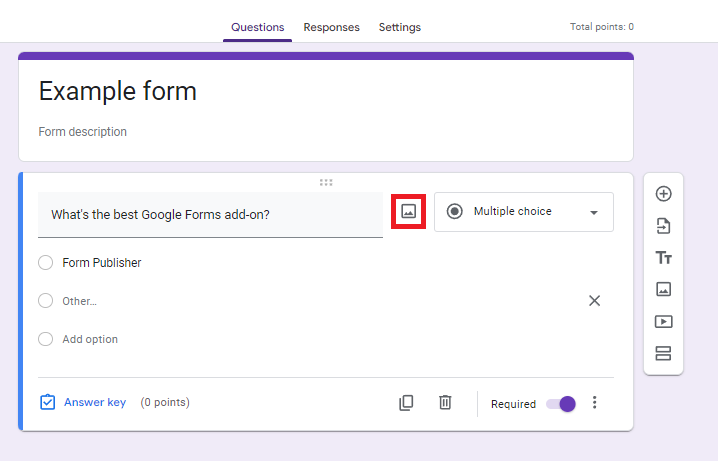The height and width of the screenshot is (461, 718).
Task: Remove the Other option with X
Action: pyautogui.click(x=594, y=301)
